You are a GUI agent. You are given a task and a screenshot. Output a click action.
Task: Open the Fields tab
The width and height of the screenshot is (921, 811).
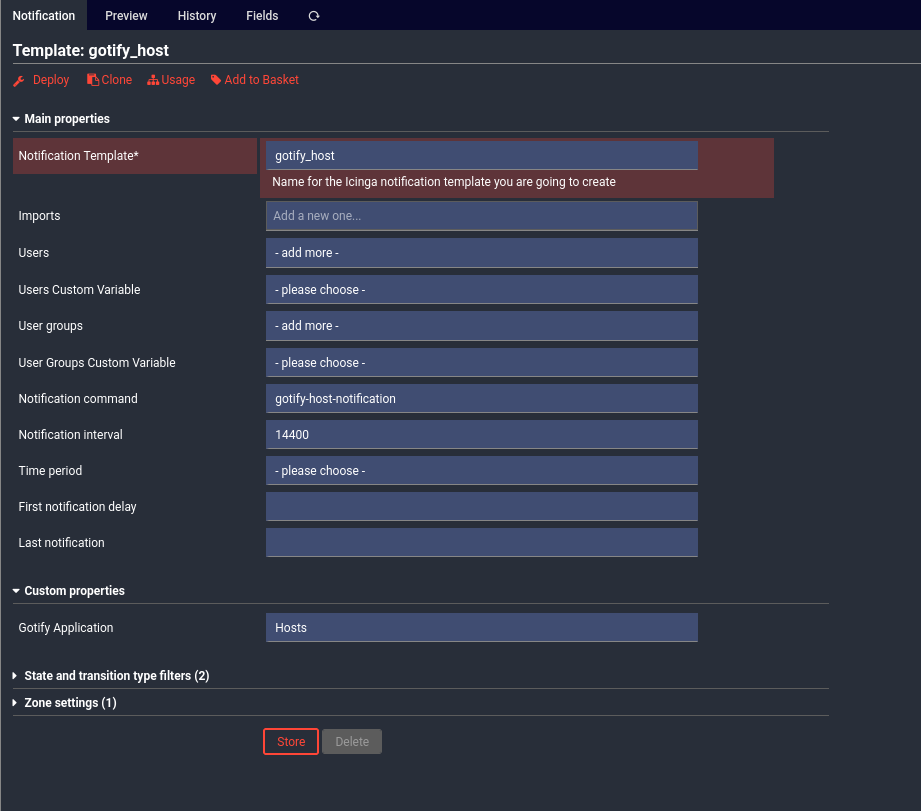point(262,16)
